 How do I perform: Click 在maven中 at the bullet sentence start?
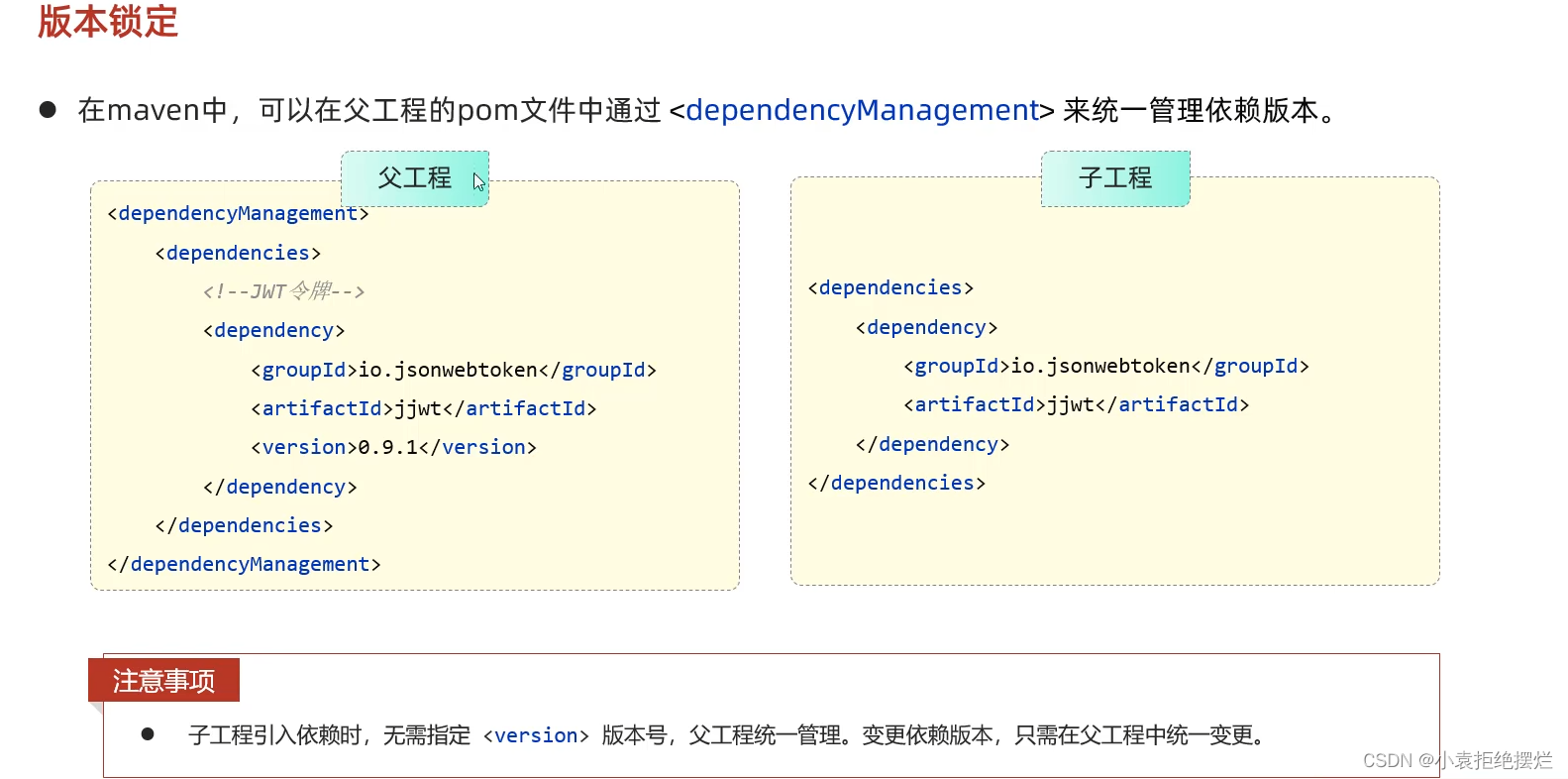[x=154, y=110]
